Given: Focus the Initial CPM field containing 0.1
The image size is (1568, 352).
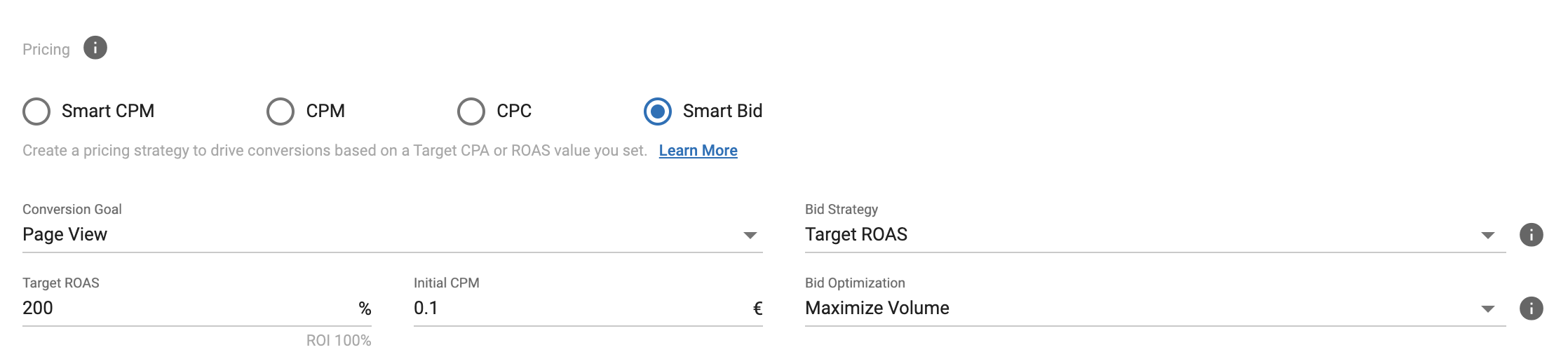Looking at the screenshot, I should point(575,309).
